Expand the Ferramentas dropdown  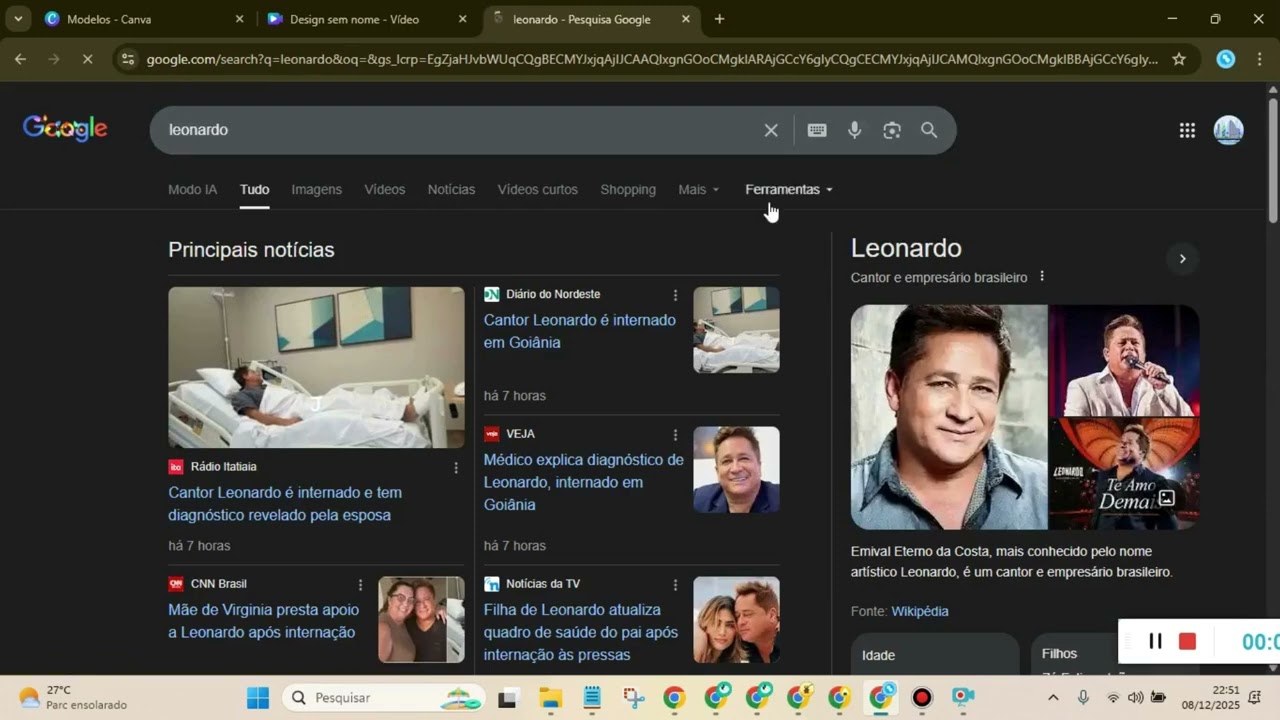[x=788, y=189]
